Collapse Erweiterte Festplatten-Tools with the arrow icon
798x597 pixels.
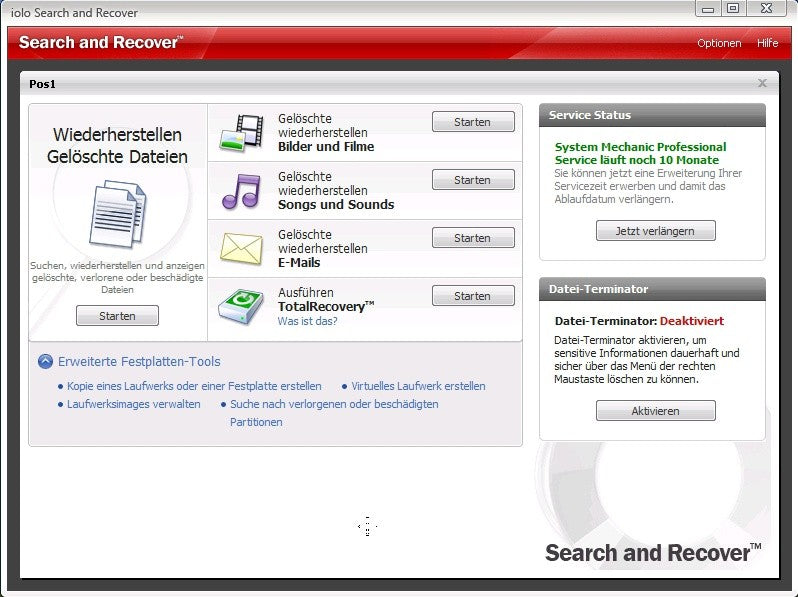[45, 361]
